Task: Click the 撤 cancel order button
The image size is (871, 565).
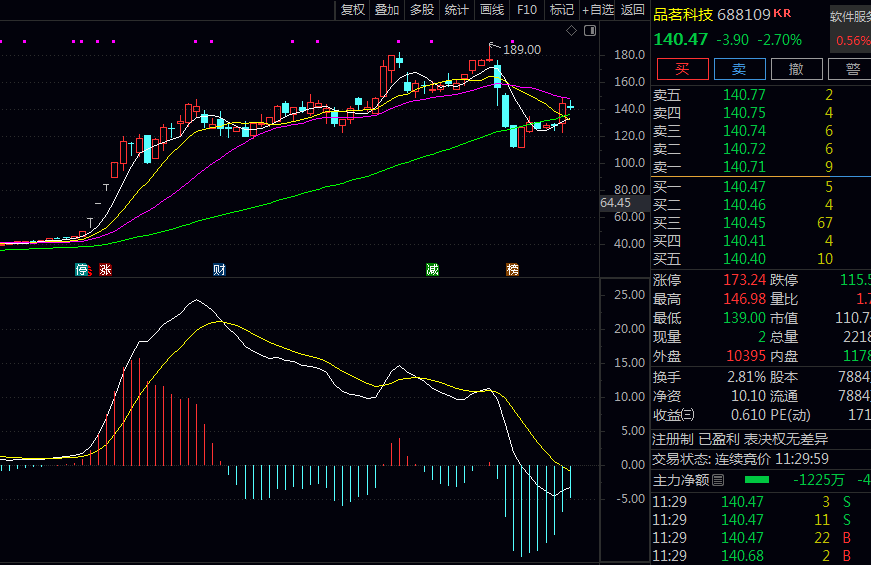Action: 797,69
